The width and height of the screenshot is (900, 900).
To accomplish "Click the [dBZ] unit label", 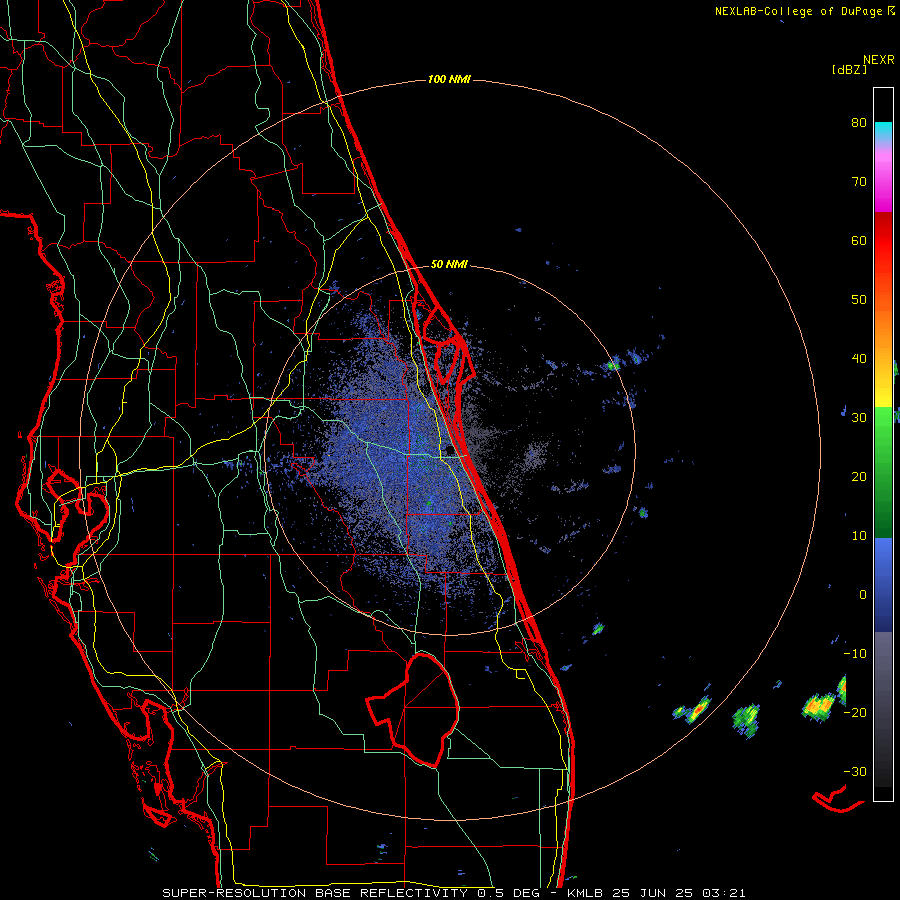I will pyautogui.click(x=849, y=70).
